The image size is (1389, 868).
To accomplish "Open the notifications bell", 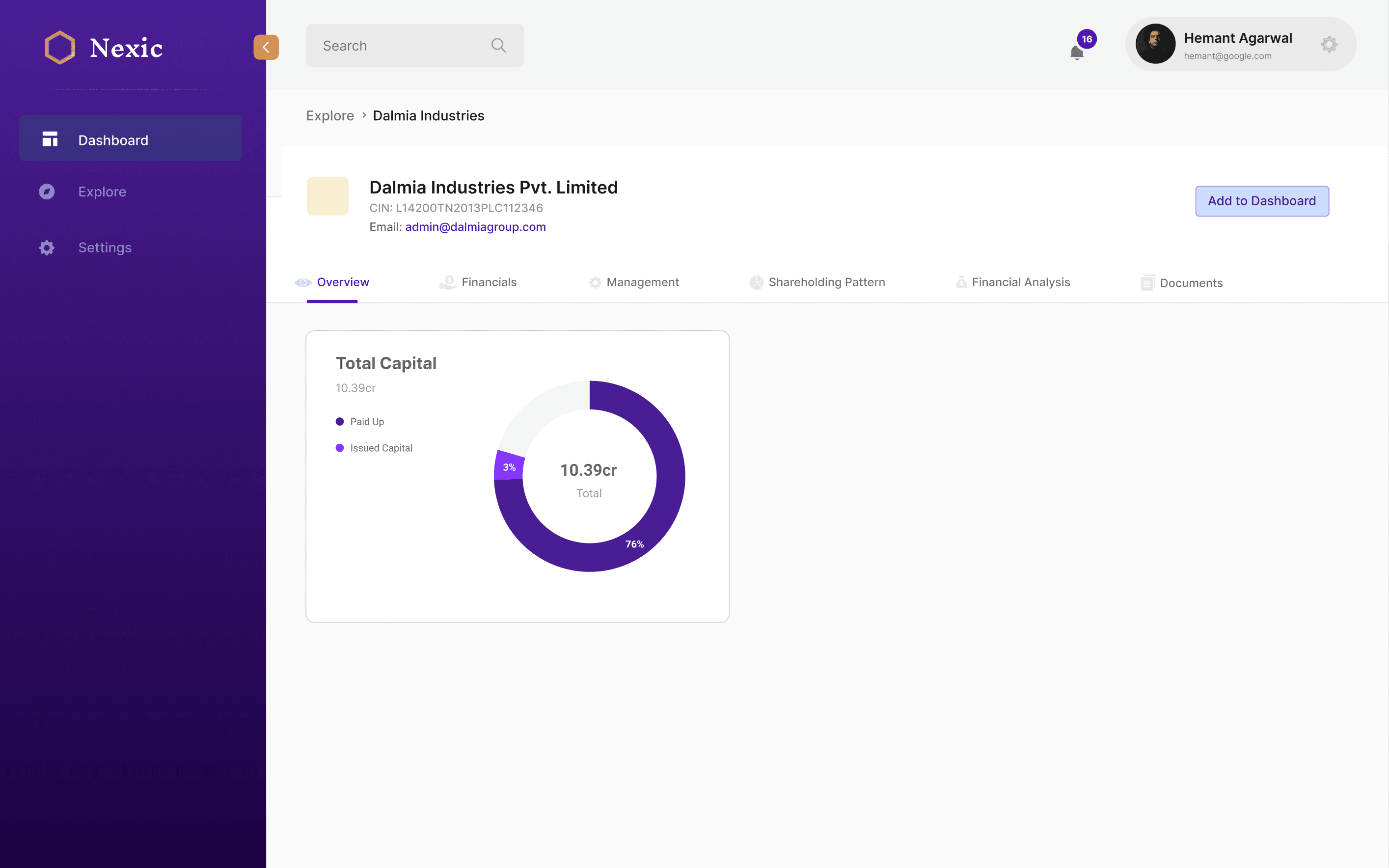I will [1077, 52].
